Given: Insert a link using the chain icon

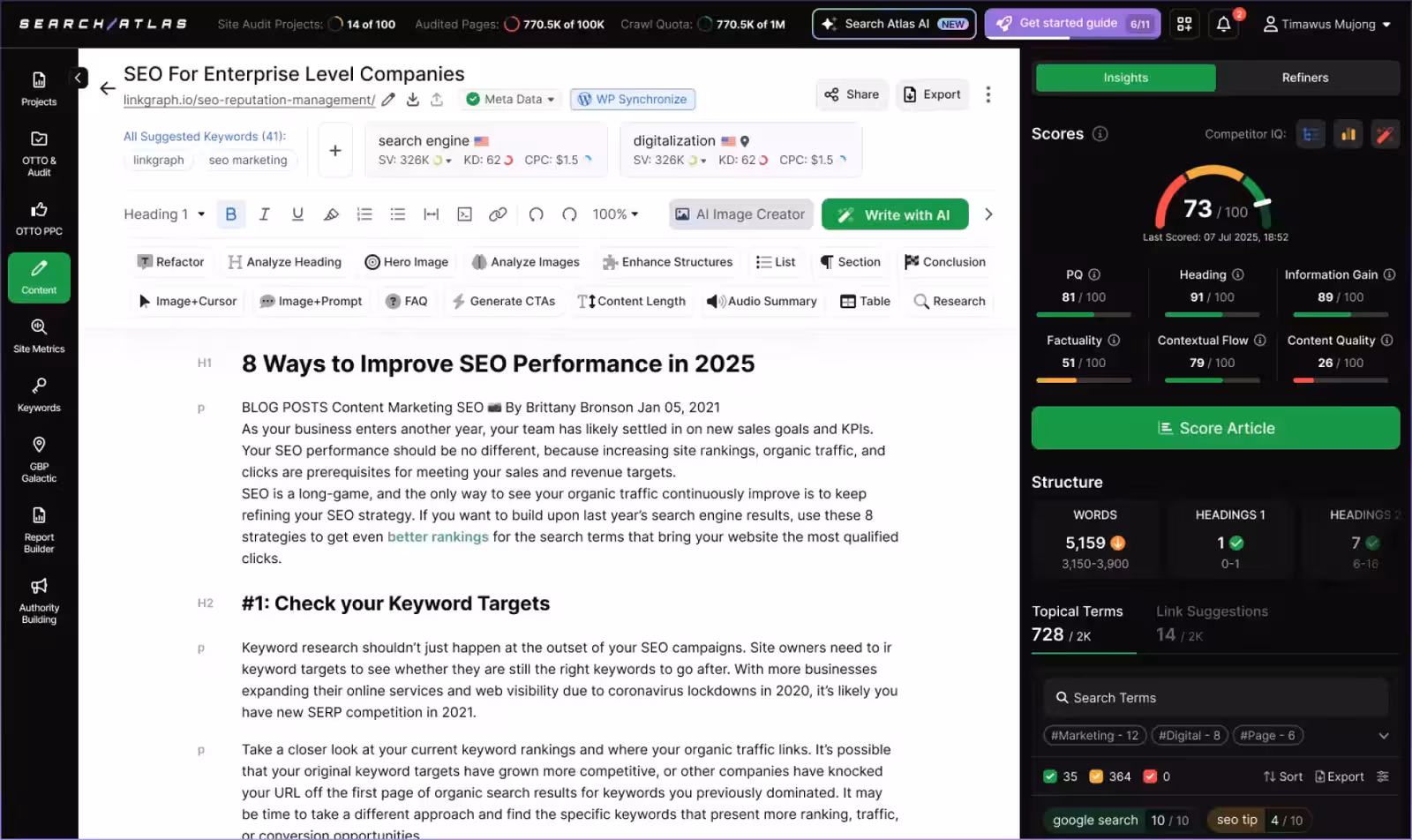Looking at the screenshot, I should [x=498, y=214].
